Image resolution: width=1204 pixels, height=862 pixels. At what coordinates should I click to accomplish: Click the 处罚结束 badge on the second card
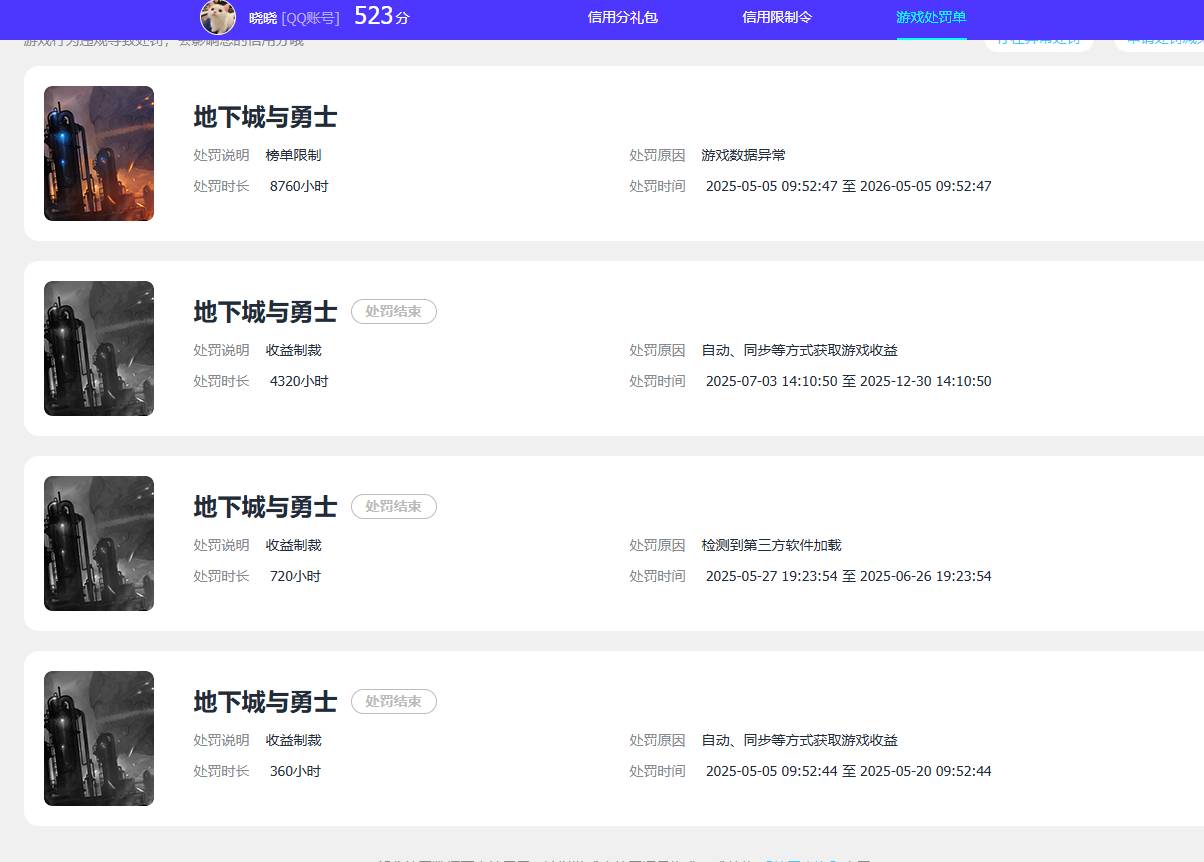(393, 311)
